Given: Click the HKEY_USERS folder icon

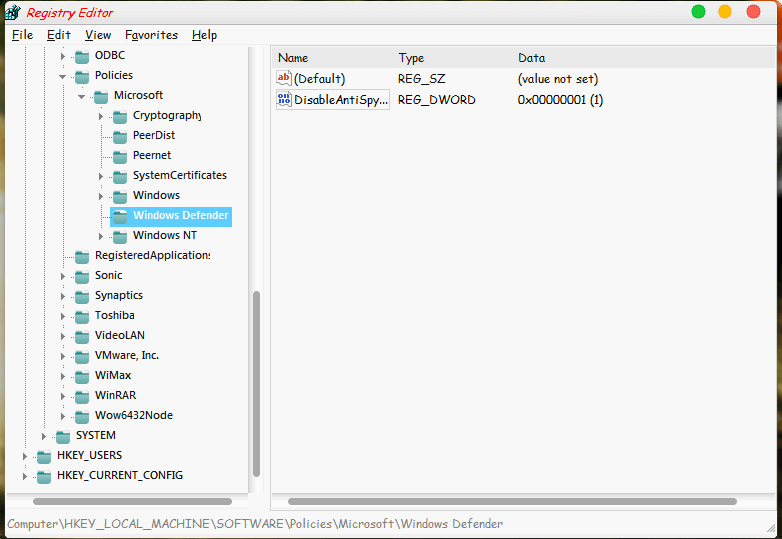Looking at the screenshot, I should pyautogui.click(x=44, y=457).
